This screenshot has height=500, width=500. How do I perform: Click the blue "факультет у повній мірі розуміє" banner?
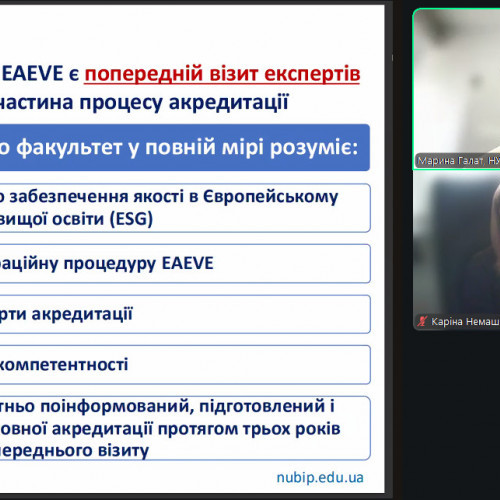tap(185, 148)
